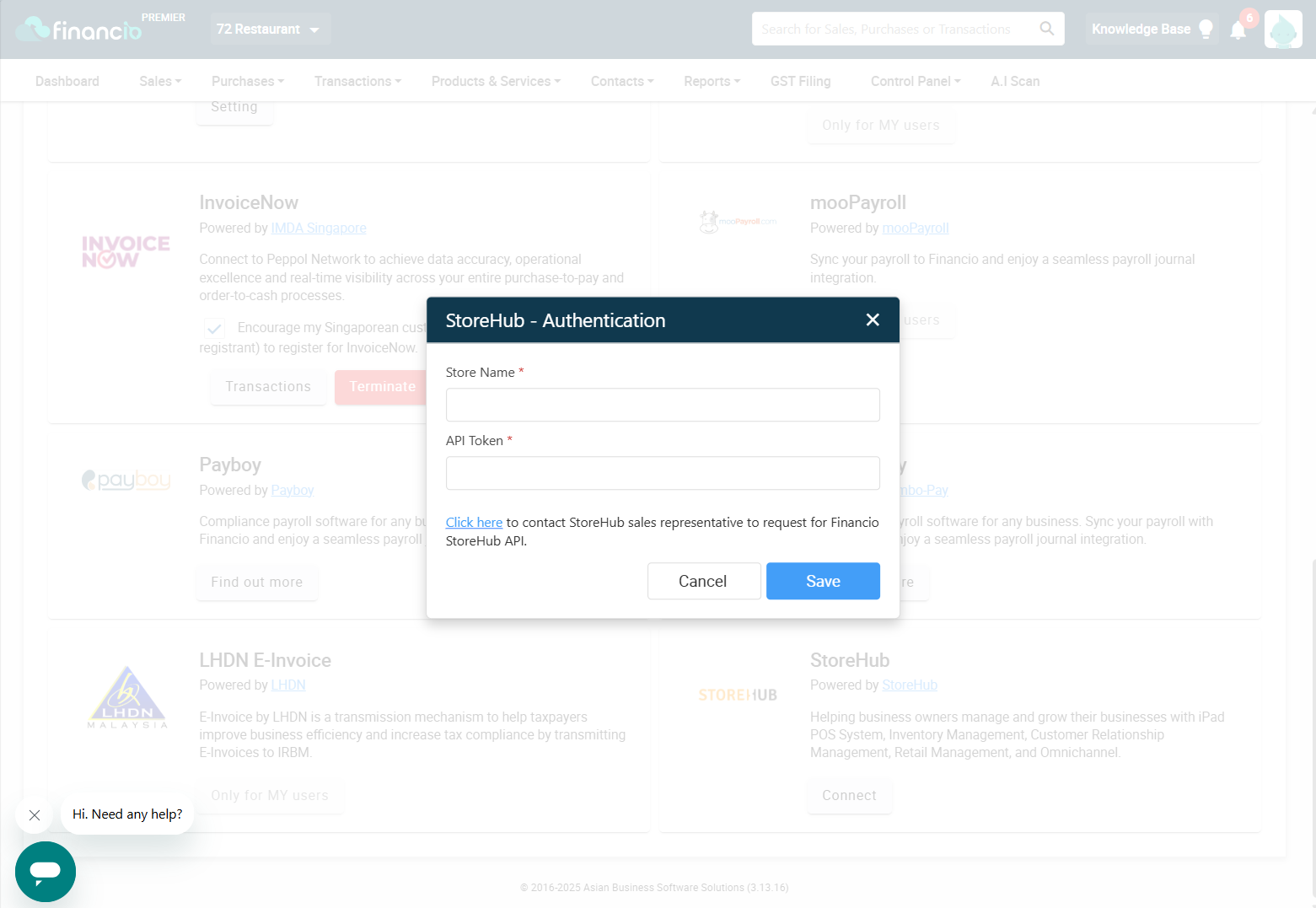Dismiss the 'Need any help?' chat prompt
The image size is (1316, 908).
point(35,815)
